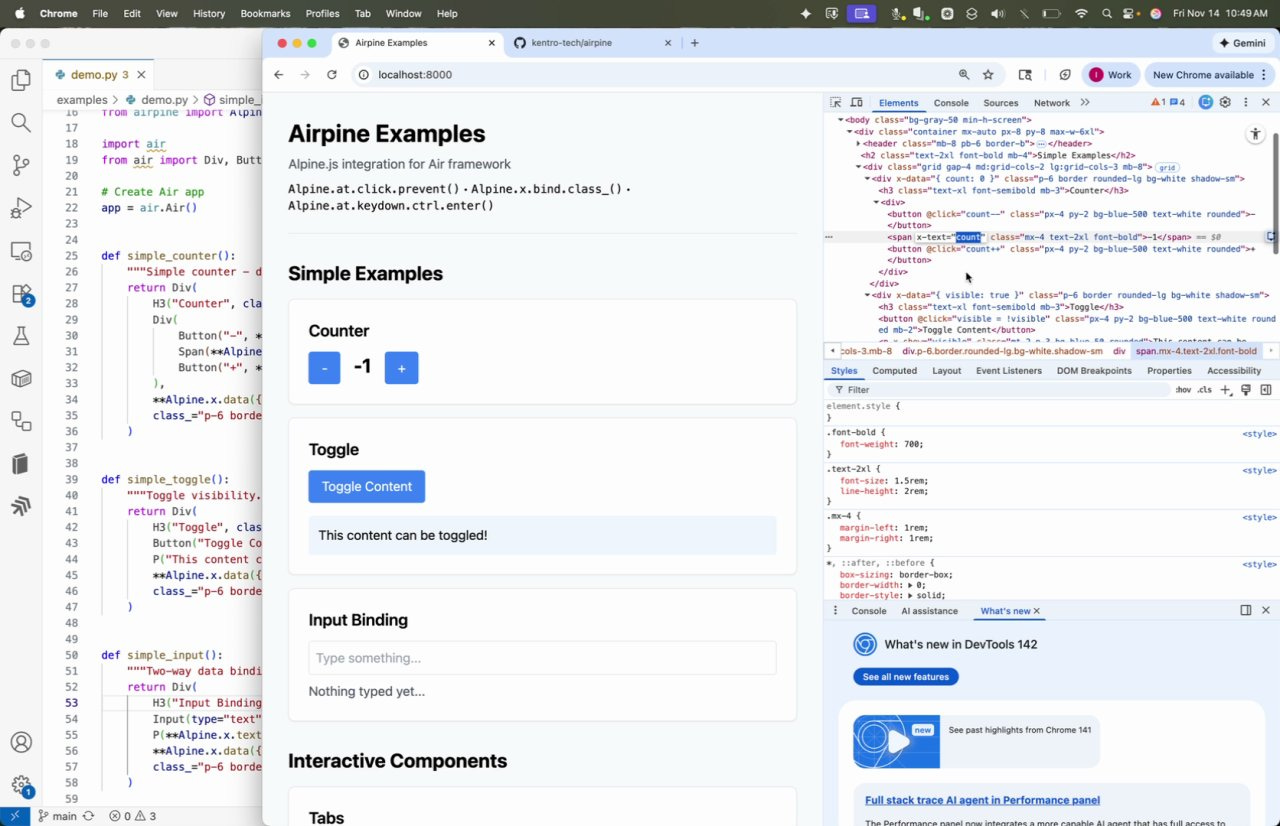Click the Type something input field
The height and width of the screenshot is (826, 1280).
point(542,658)
